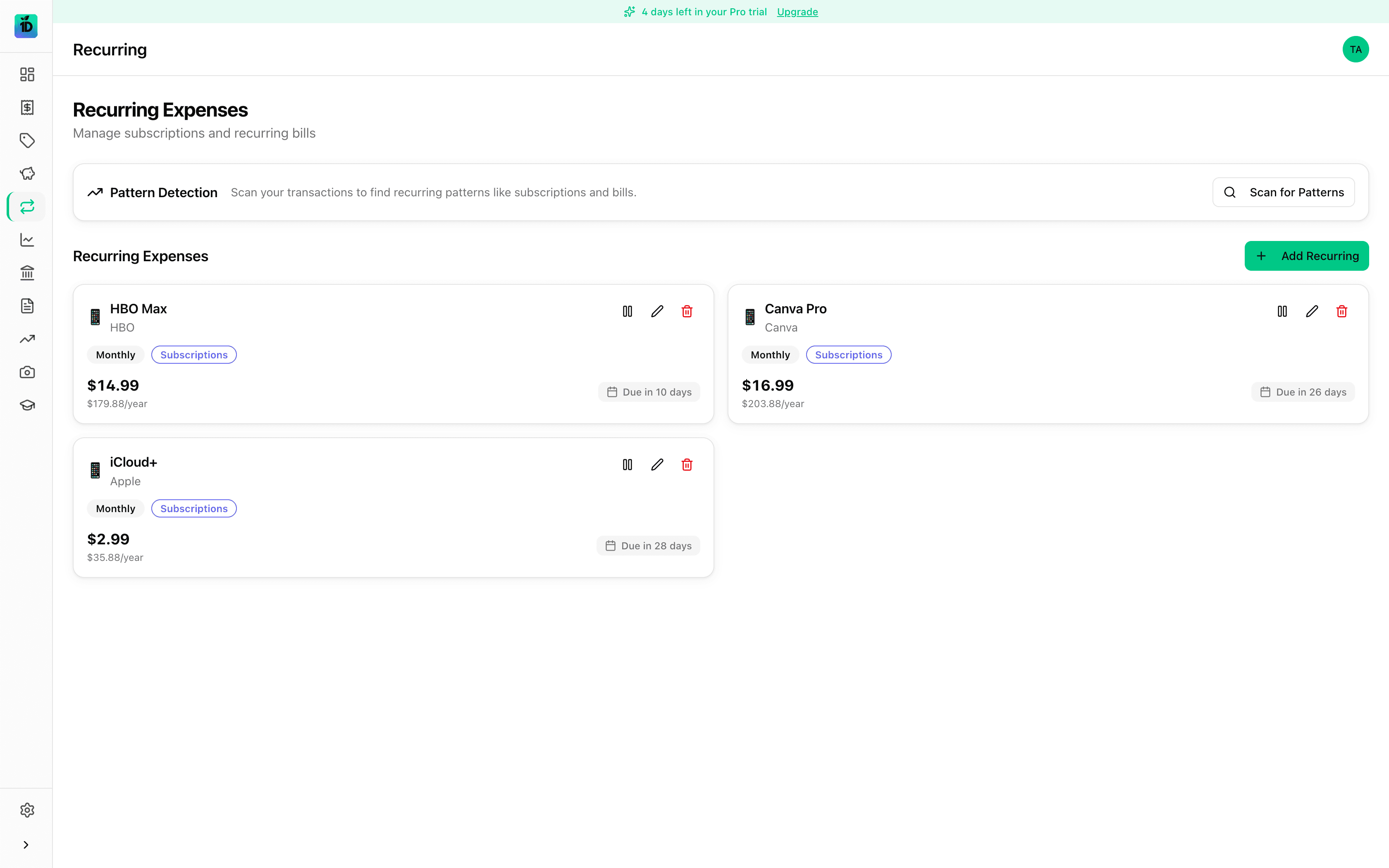The image size is (1389, 868).
Task: Select the receipt camera capture icon
Action: 26,372
